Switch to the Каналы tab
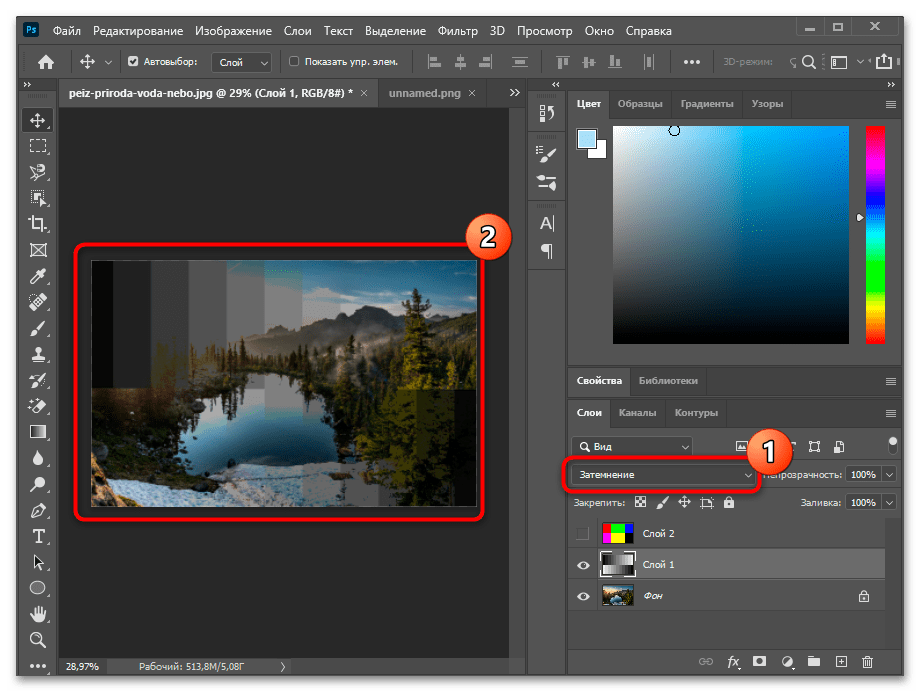Viewport: 920px width, 692px height. coord(637,413)
